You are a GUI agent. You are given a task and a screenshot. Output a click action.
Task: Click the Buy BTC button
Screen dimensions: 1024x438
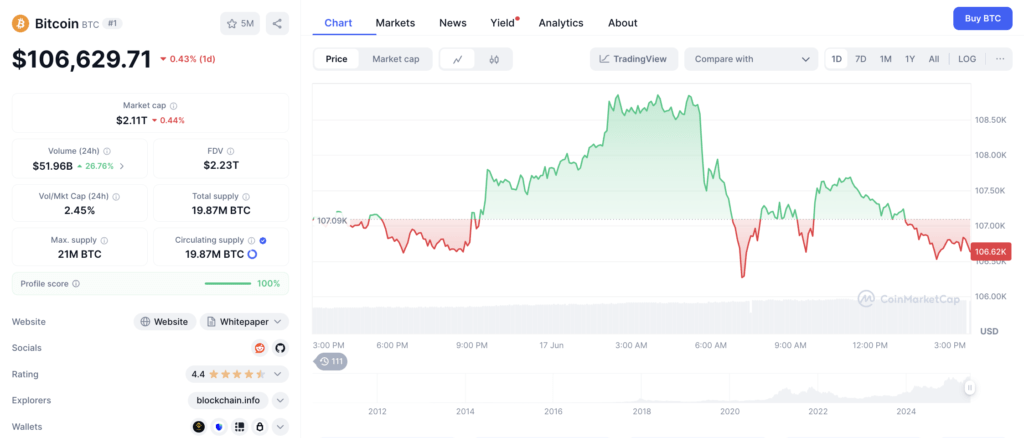[983, 18]
